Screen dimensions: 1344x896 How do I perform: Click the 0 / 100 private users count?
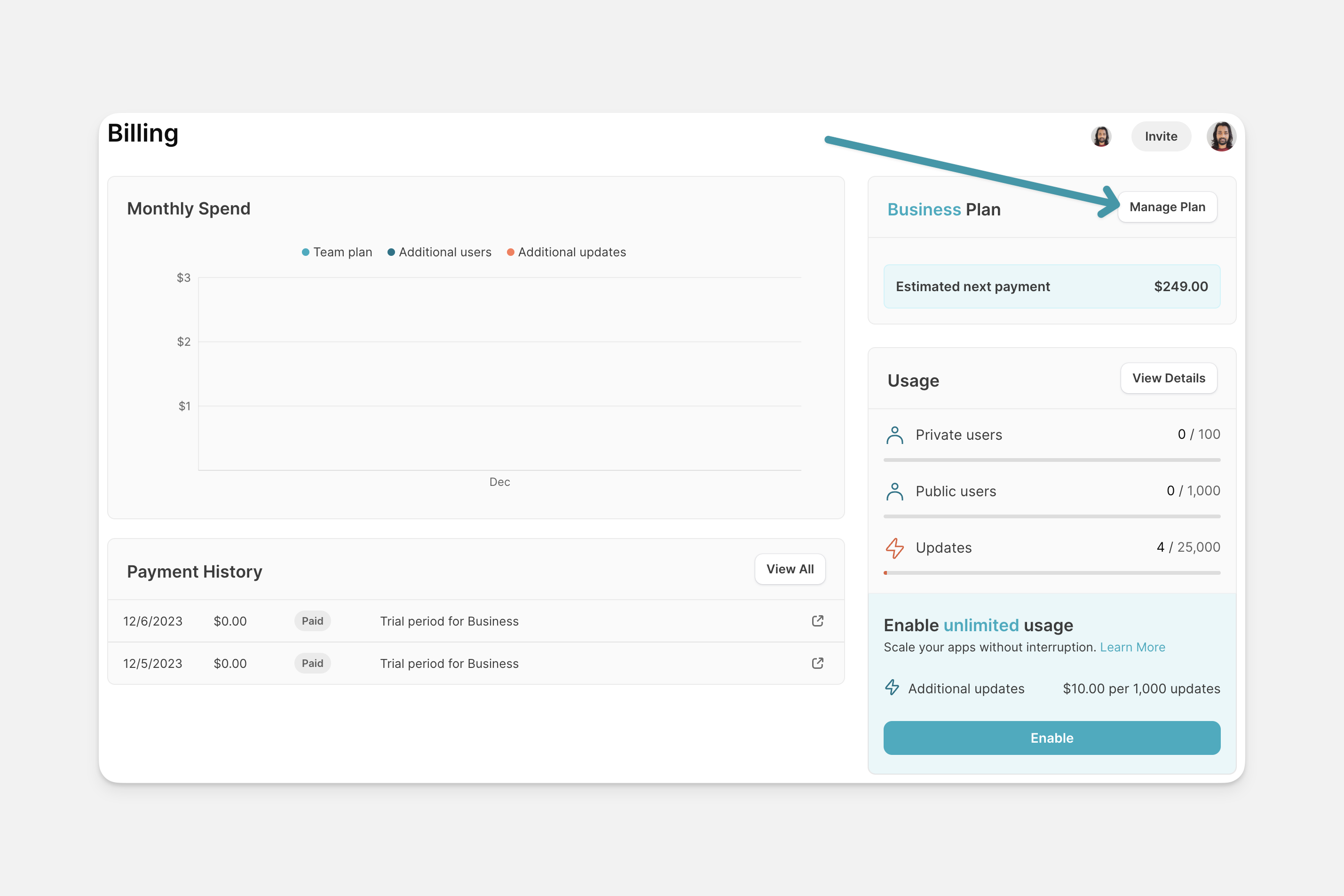tap(1198, 434)
